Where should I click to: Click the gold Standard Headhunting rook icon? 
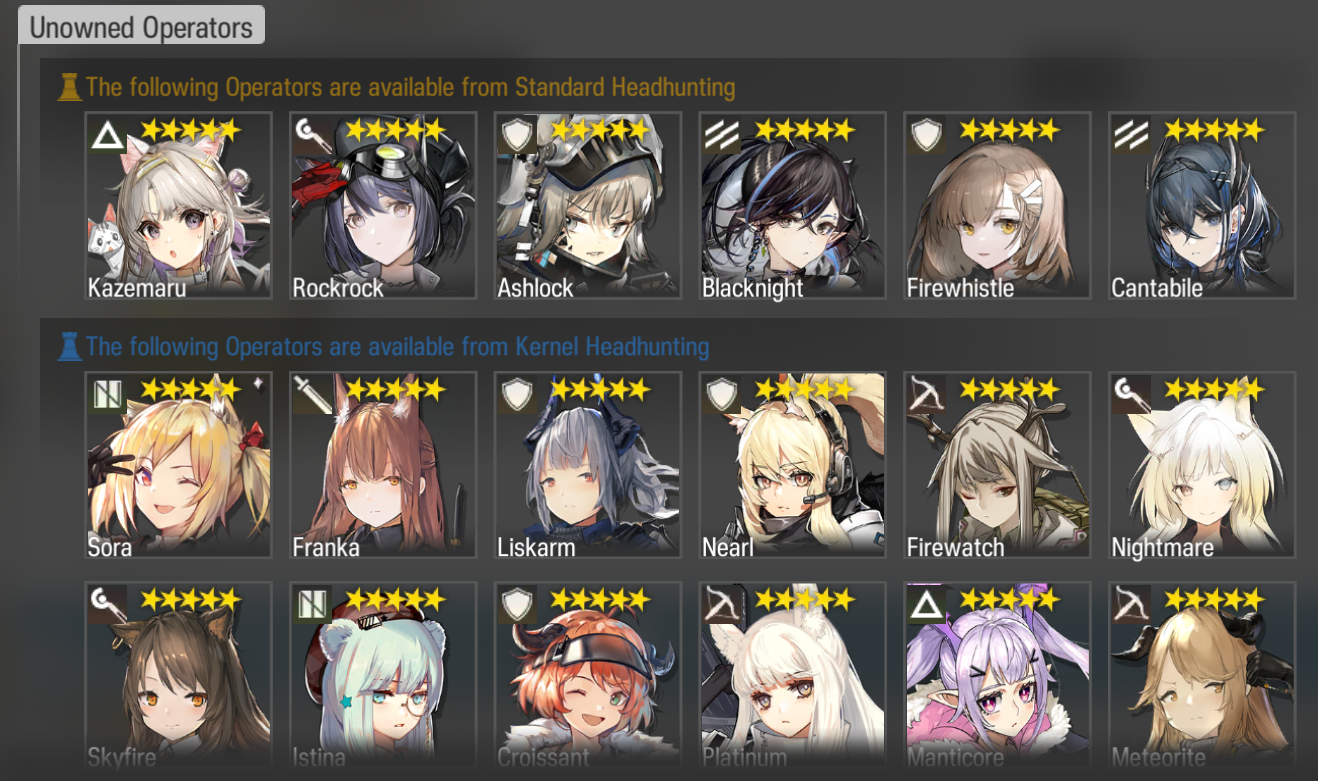70,88
